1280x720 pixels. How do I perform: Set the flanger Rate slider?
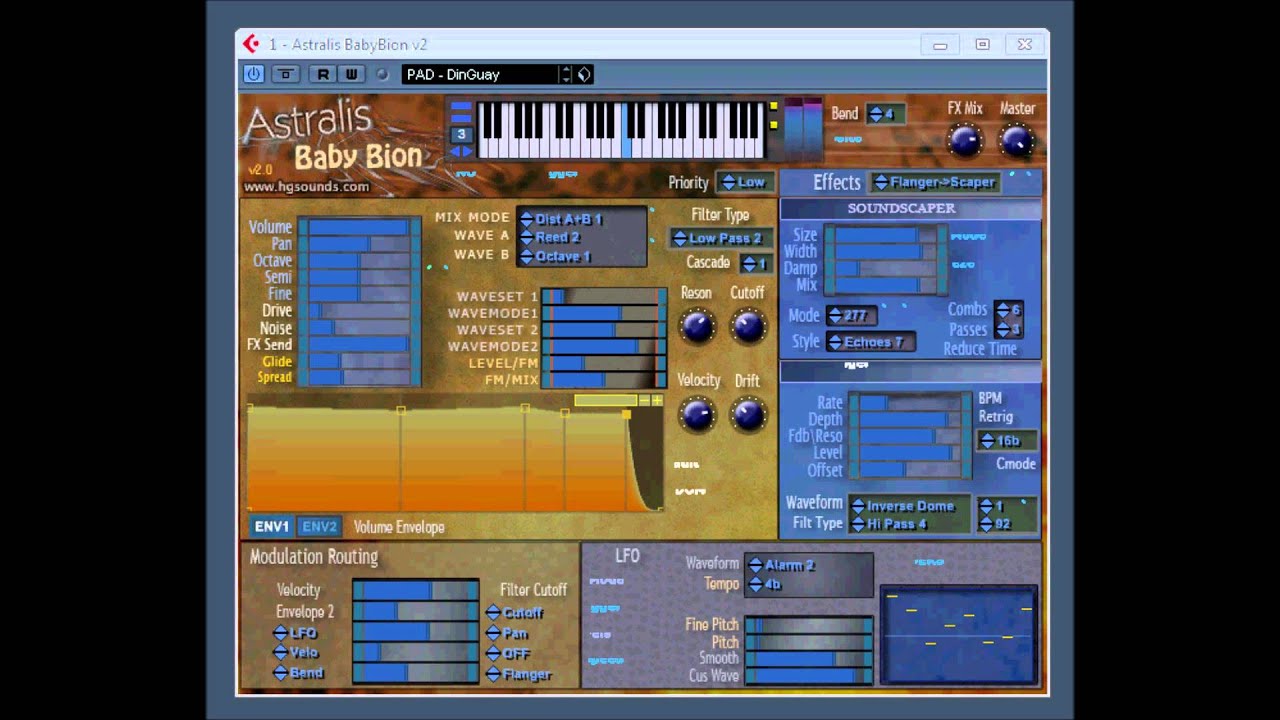point(910,403)
